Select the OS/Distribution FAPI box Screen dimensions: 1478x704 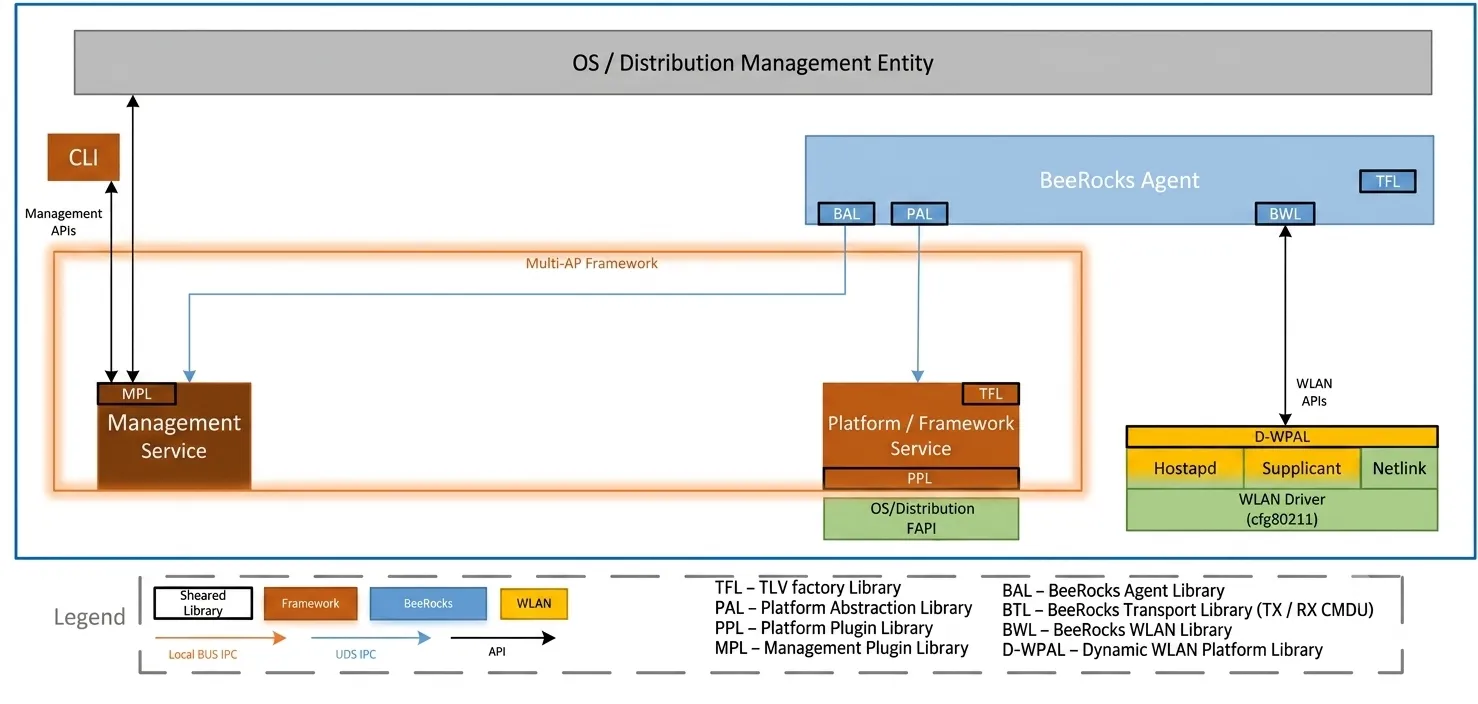click(x=921, y=518)
